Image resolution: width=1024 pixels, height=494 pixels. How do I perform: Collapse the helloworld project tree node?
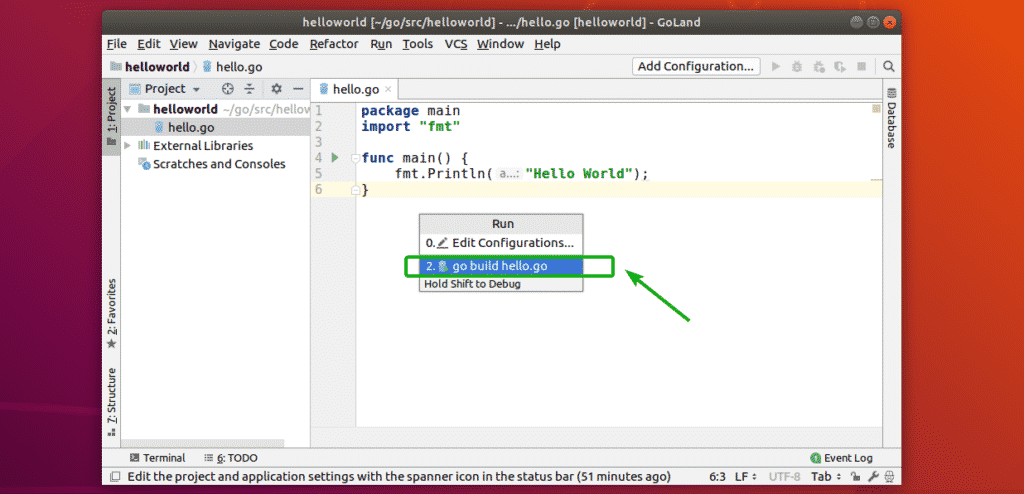tap(128, 109)
